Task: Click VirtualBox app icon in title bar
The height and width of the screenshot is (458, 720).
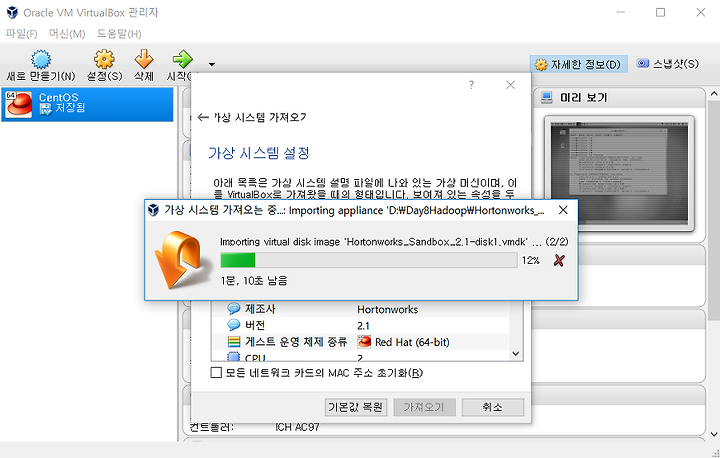Action: coord(12,12)
